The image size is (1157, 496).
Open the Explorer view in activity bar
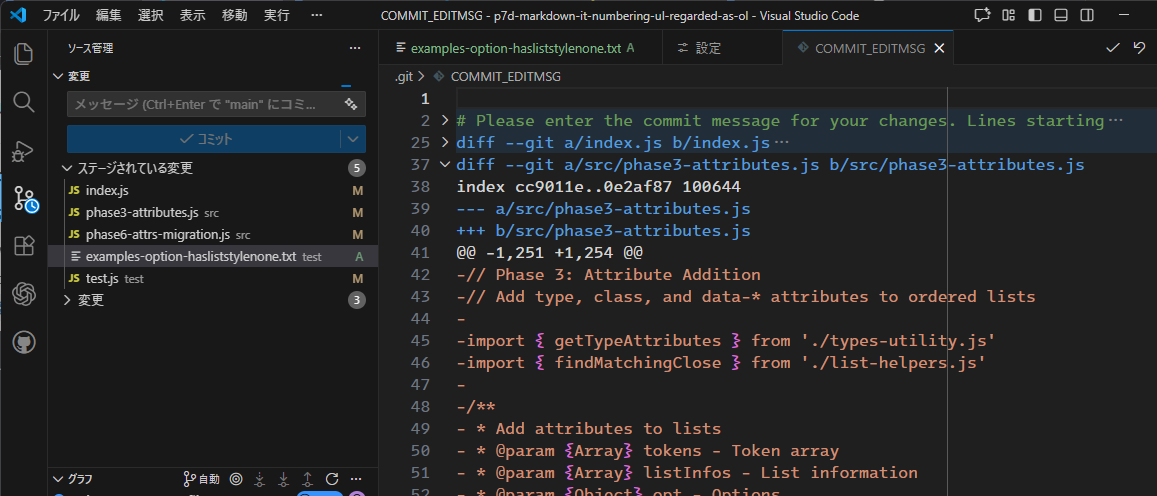(23, 54)
